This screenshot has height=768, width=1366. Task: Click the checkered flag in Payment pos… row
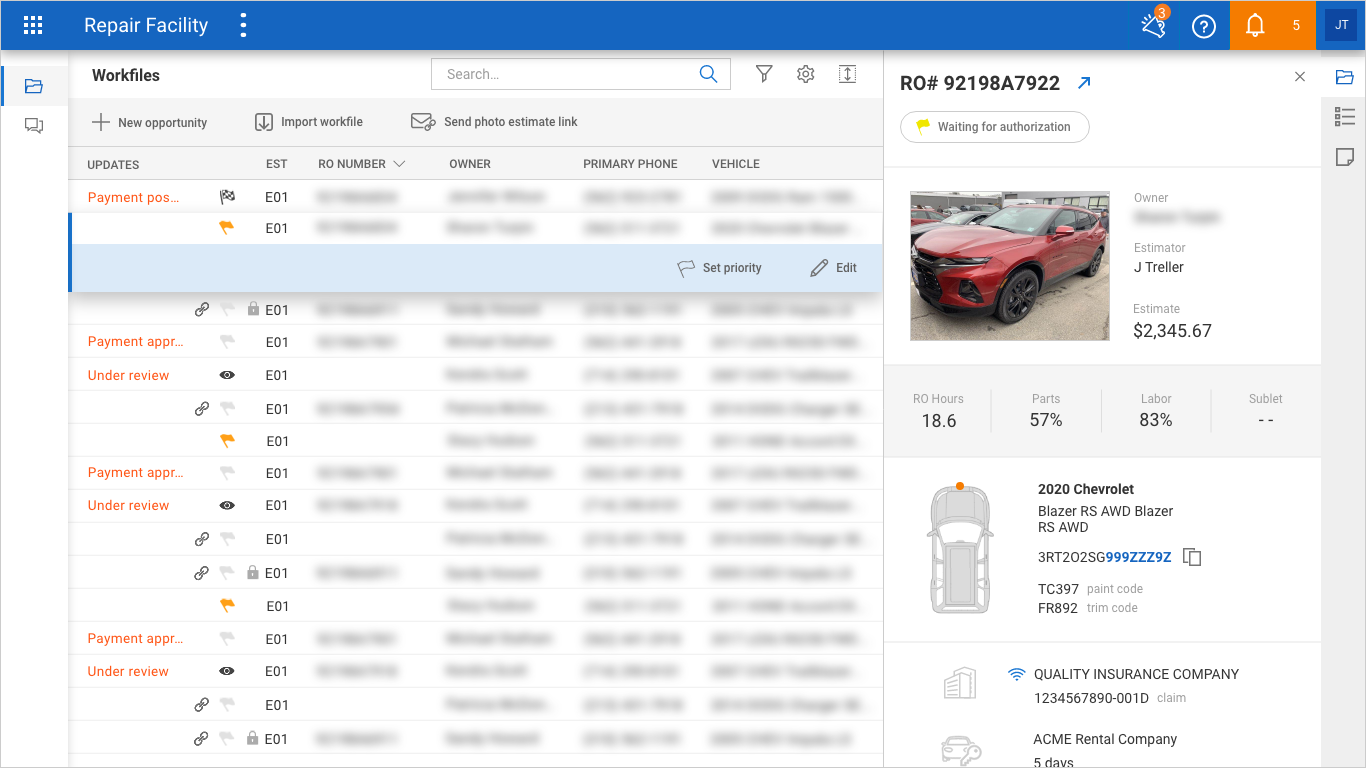click(x=227, y=197)
